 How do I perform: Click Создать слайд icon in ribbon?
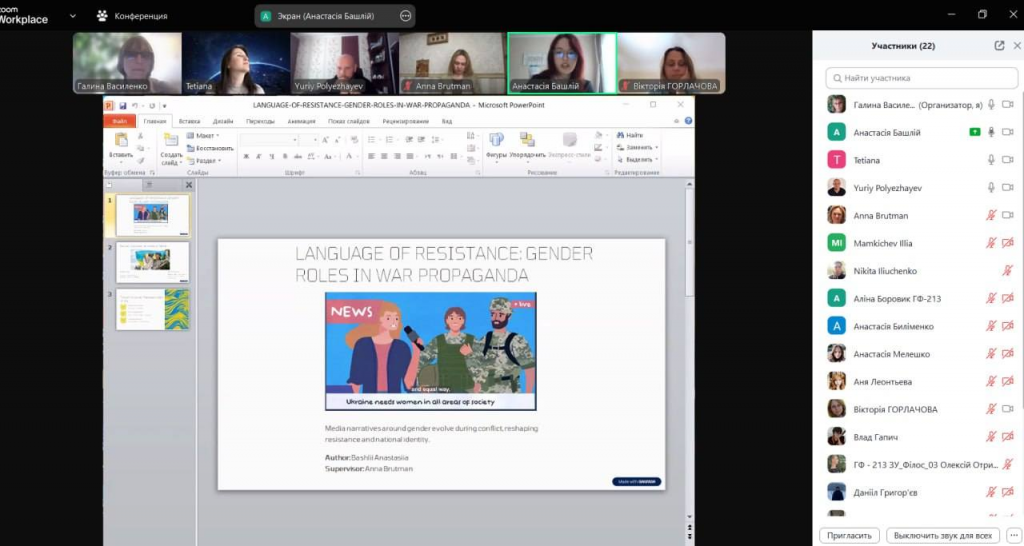point(171,141)
